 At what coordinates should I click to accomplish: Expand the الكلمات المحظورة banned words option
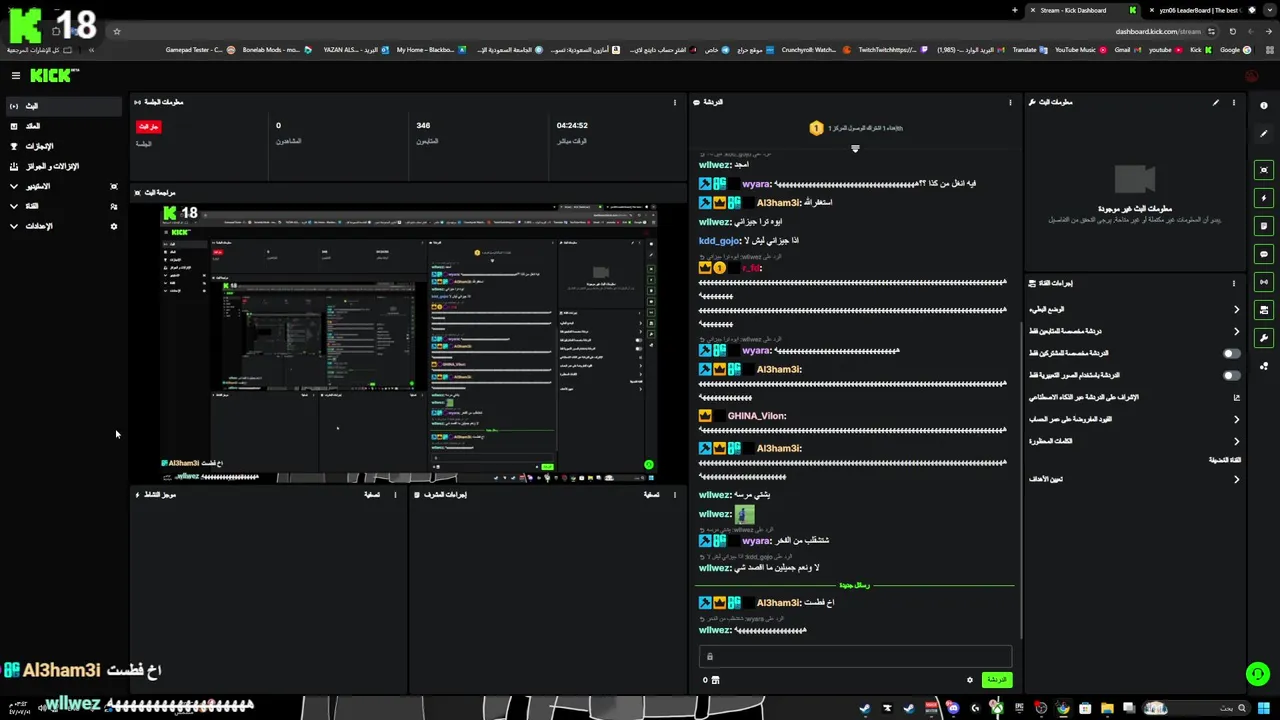1134,441
